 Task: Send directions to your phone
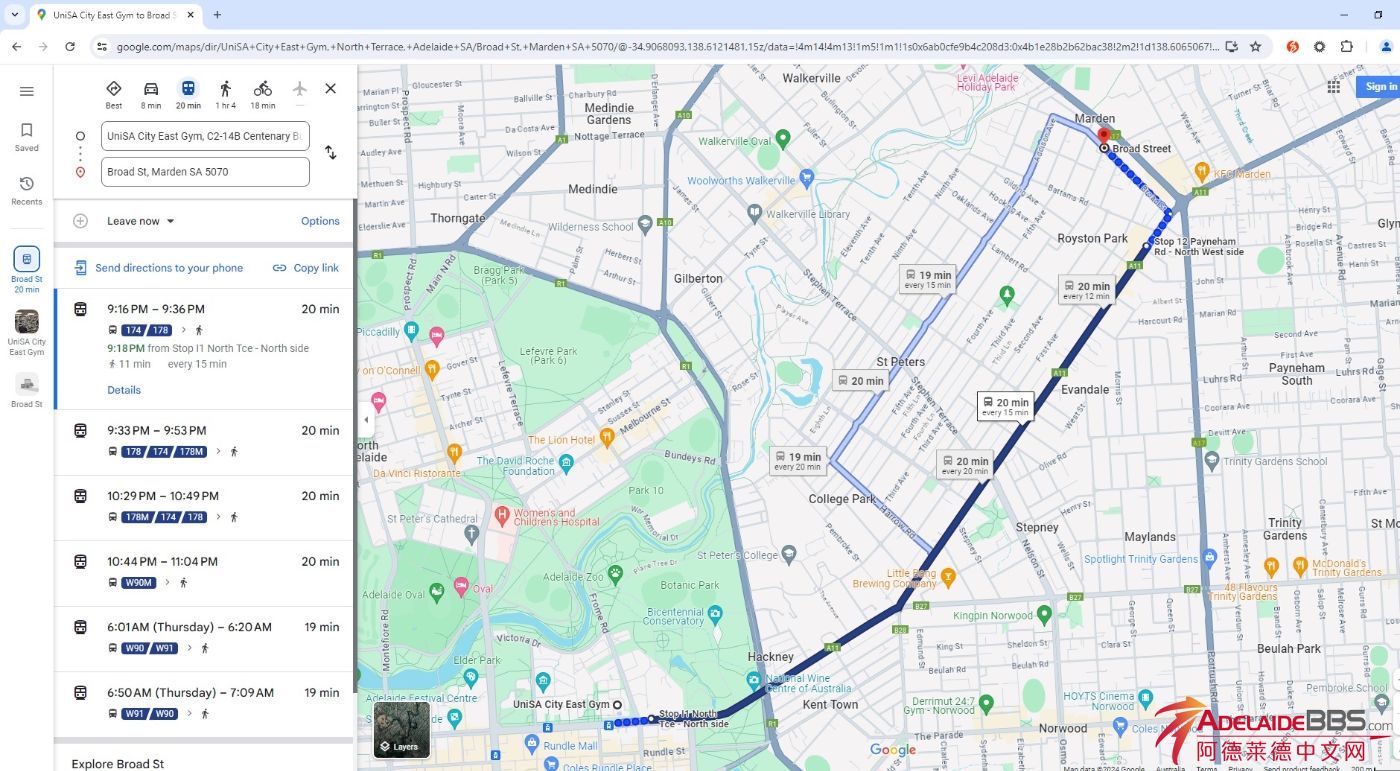pos(158,268)
